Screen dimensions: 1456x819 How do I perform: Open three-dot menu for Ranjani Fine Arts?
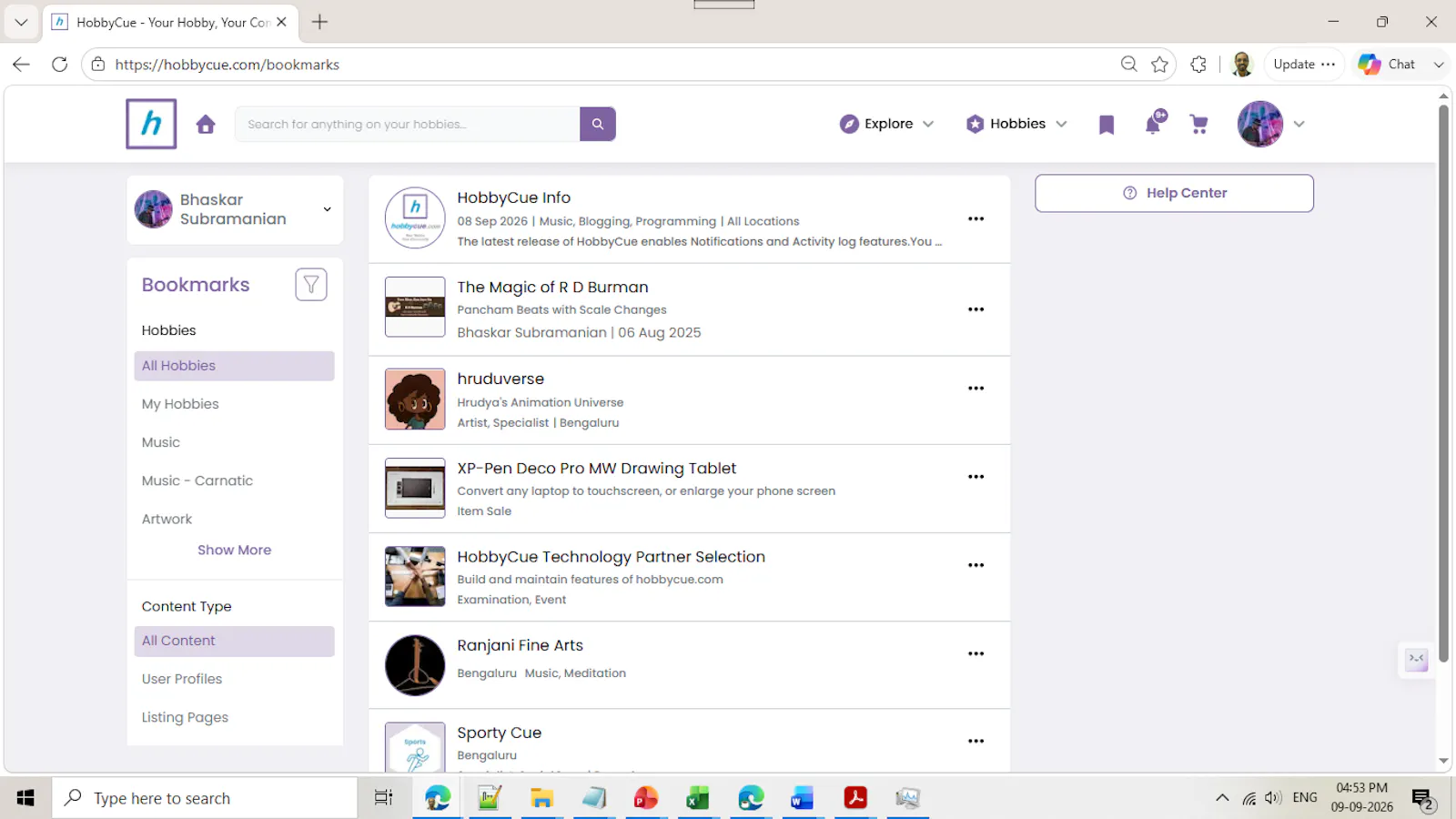pos(976,653)
